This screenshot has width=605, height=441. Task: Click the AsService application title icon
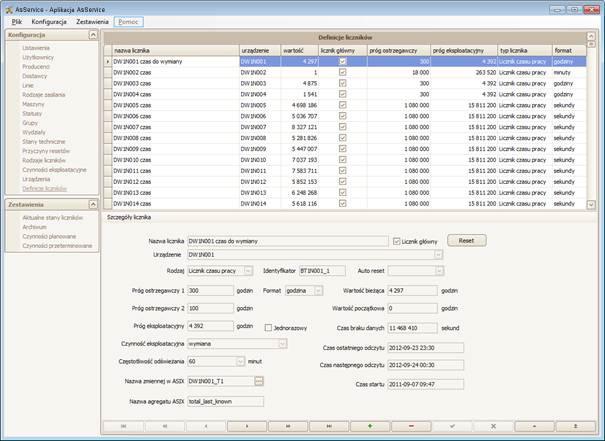(x=9, y=10)
